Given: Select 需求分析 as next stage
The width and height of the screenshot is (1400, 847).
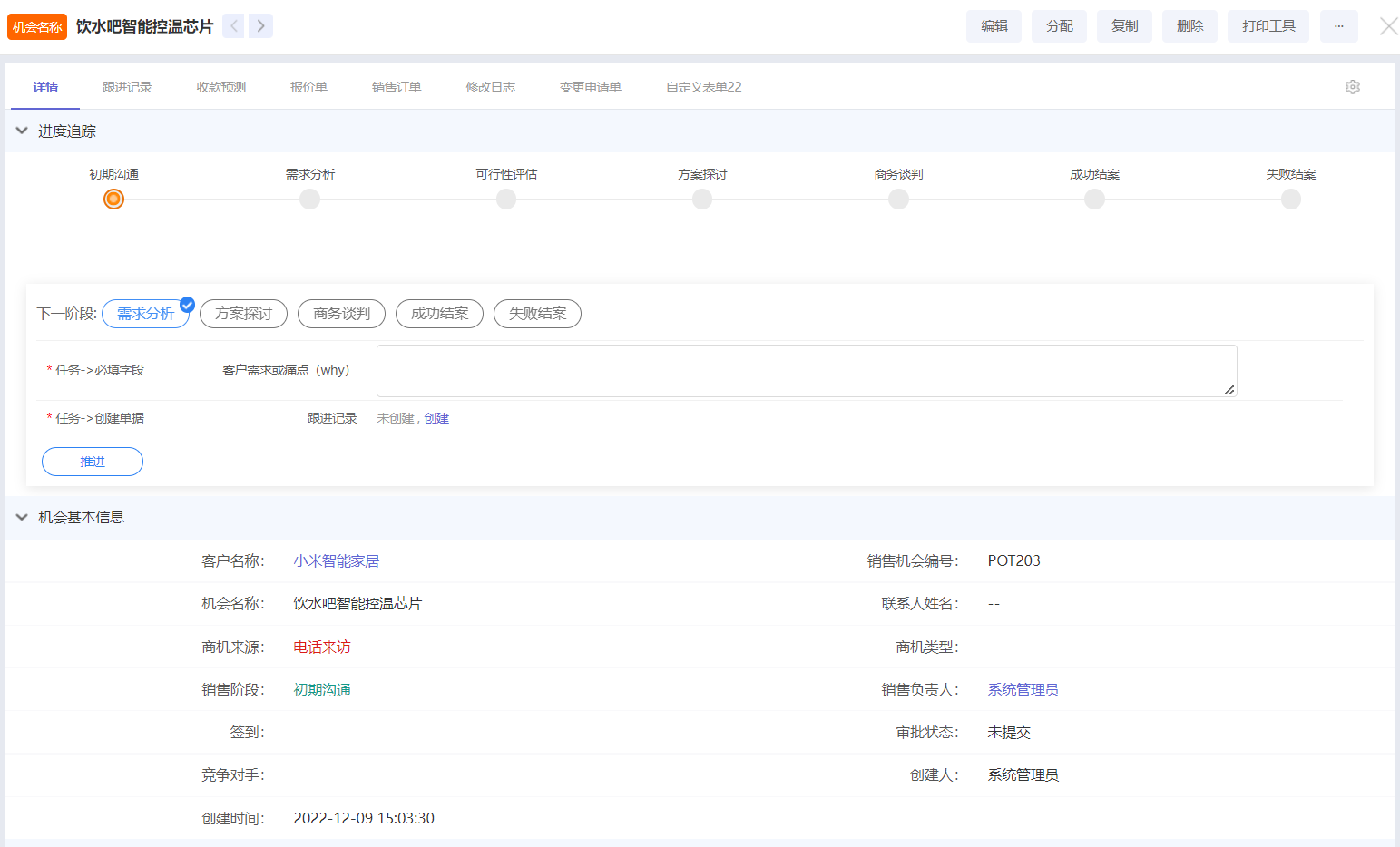Looking at the screenshot, I should point(145,314).
